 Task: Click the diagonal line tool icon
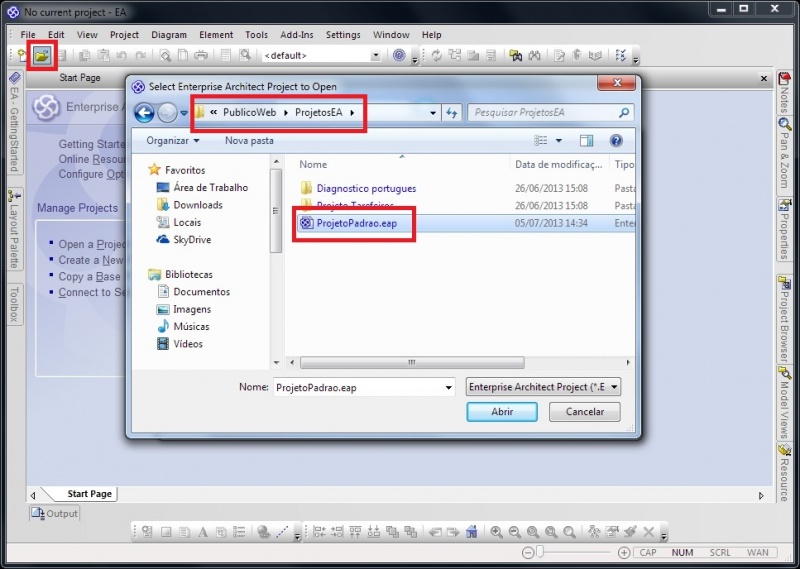click(x=282, y=532)
